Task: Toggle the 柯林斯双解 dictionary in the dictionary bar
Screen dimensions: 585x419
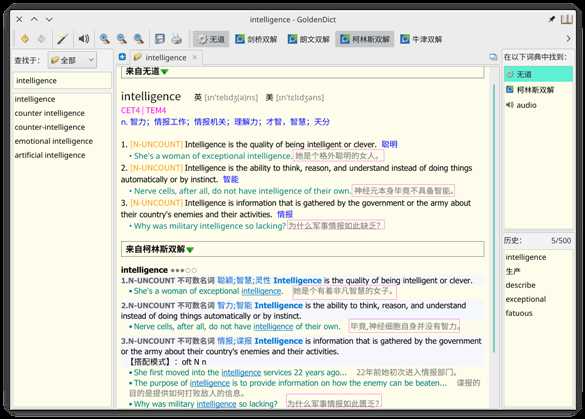Action: pyautogui.click(x=365, y=39)
